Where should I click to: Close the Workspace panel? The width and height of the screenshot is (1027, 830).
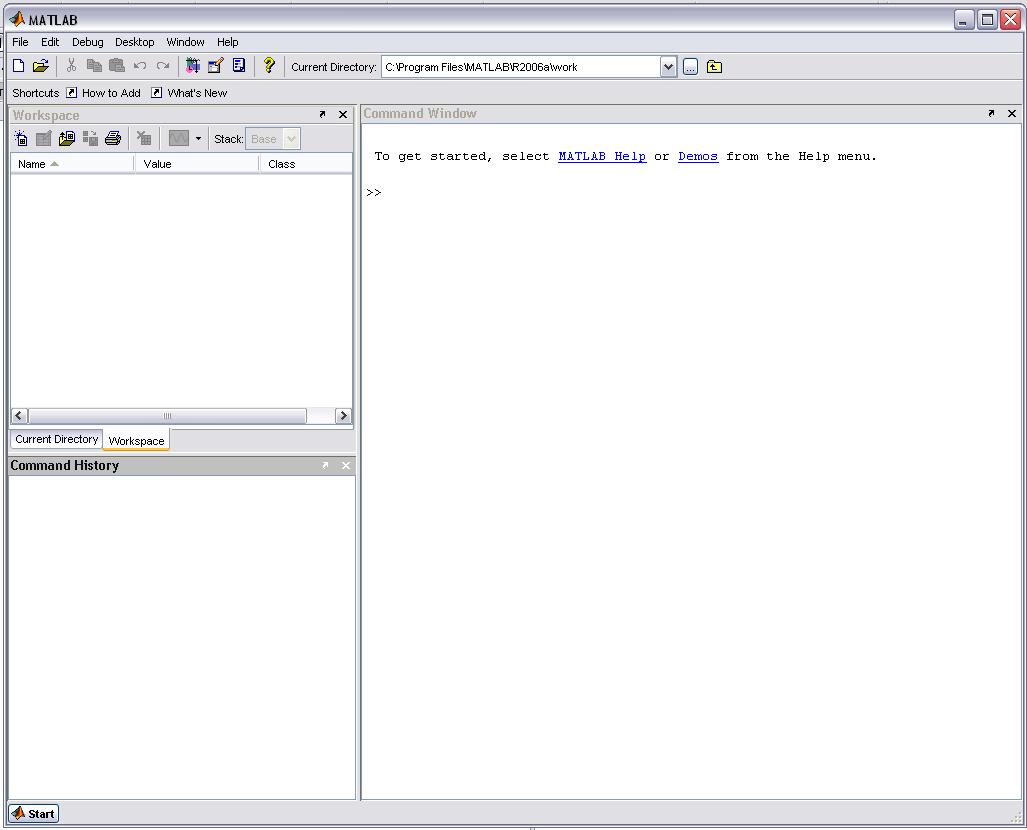343,115
